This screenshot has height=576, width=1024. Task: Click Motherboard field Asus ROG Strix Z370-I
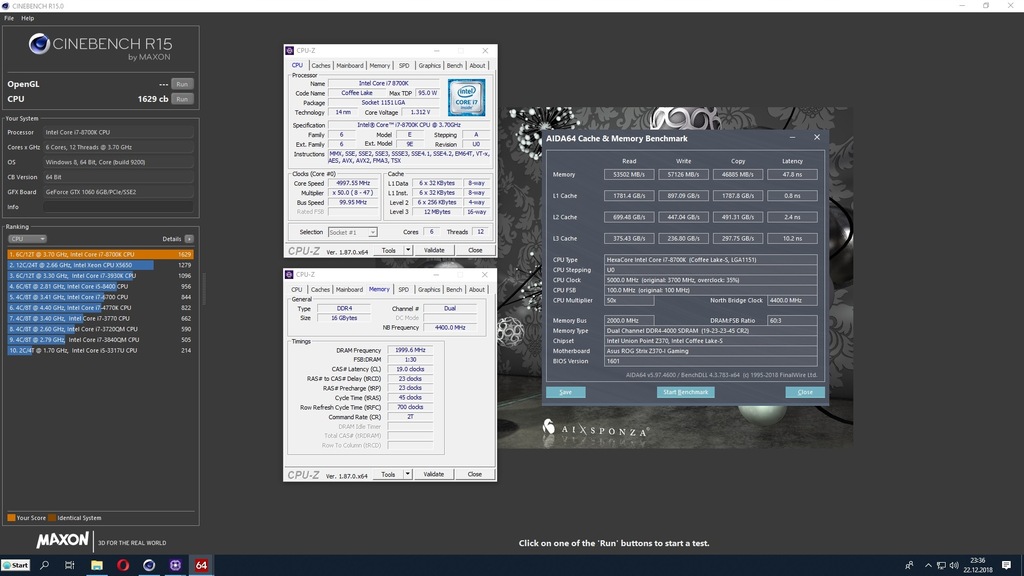click(711, 351)
